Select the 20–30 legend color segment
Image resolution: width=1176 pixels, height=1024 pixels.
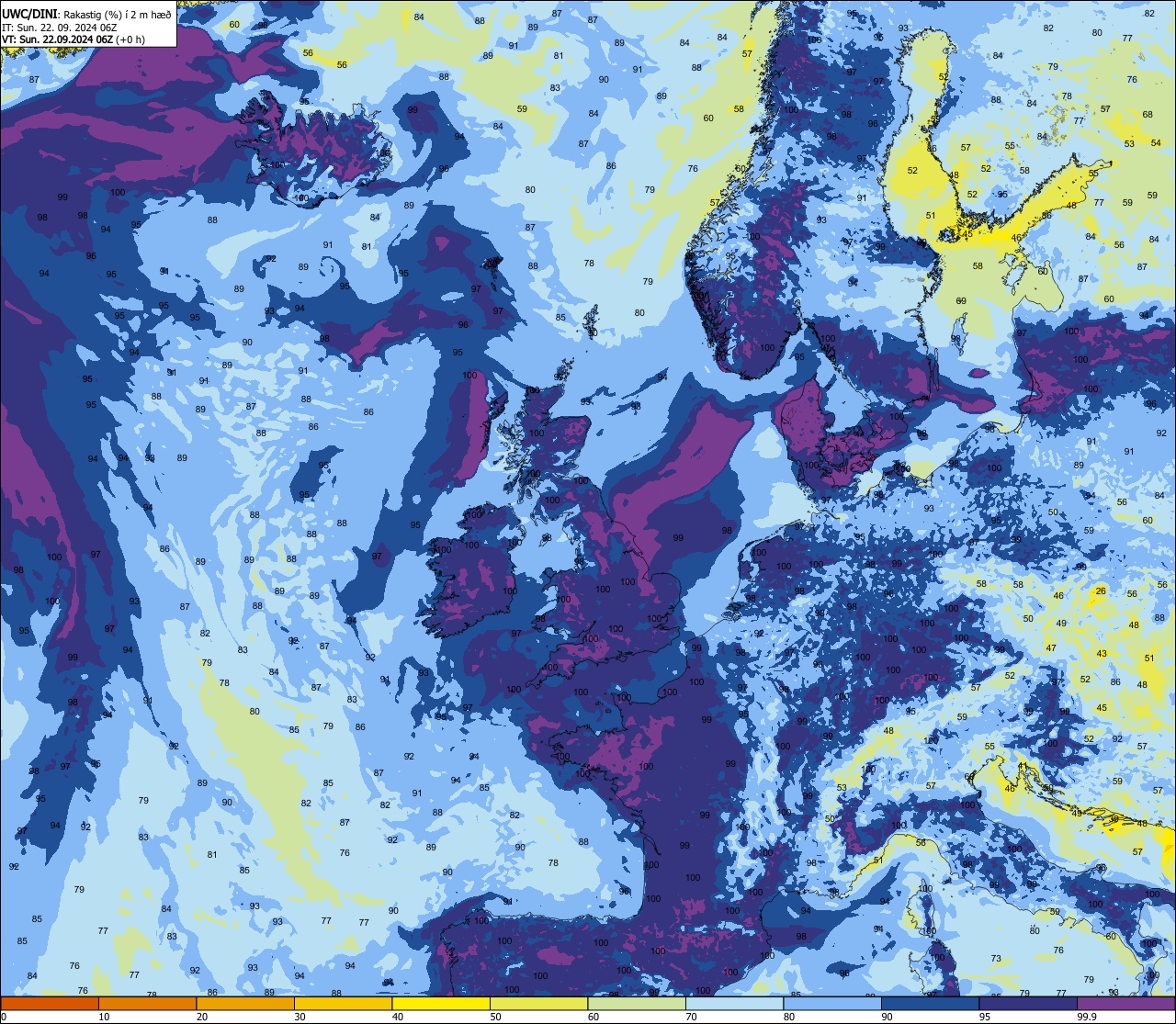coord(245,1004)
